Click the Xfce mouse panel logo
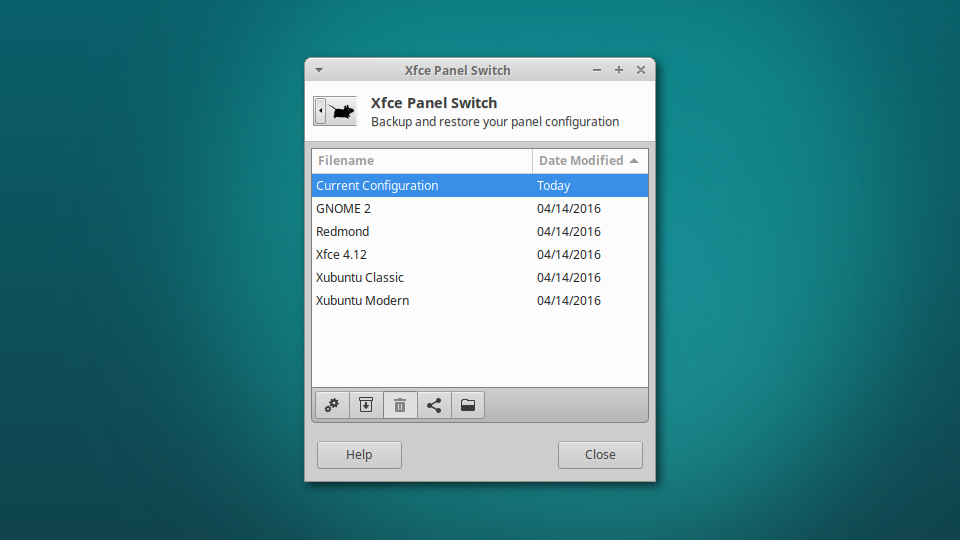 point(335,111)
